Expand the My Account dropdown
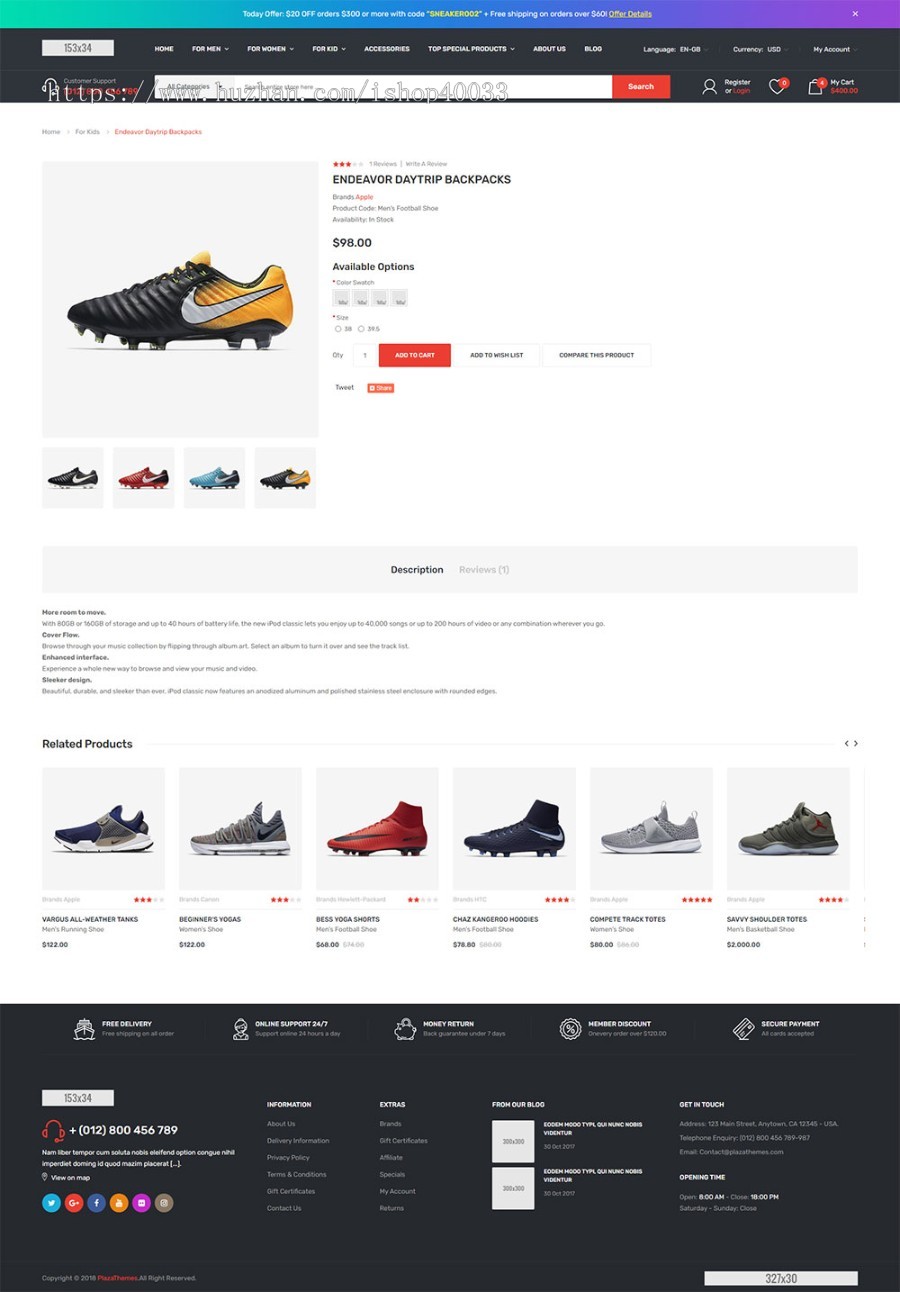The image size is (900, 1292). [x=835, y=49]
